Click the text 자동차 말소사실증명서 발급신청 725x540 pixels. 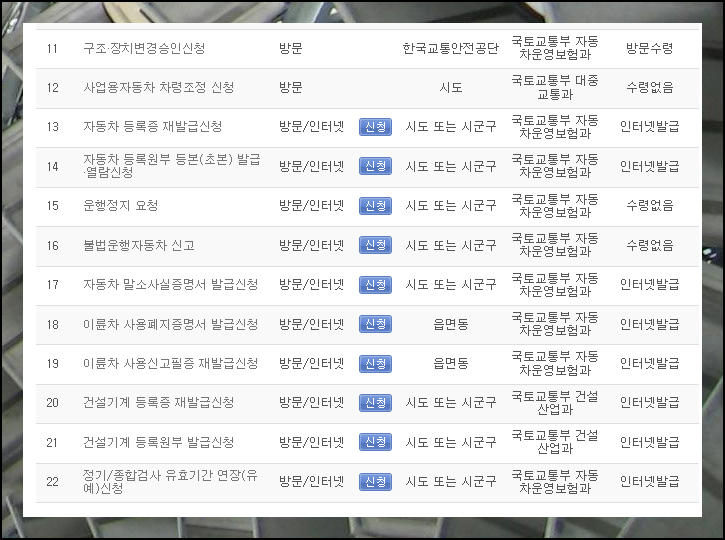[x=171, y=285]
